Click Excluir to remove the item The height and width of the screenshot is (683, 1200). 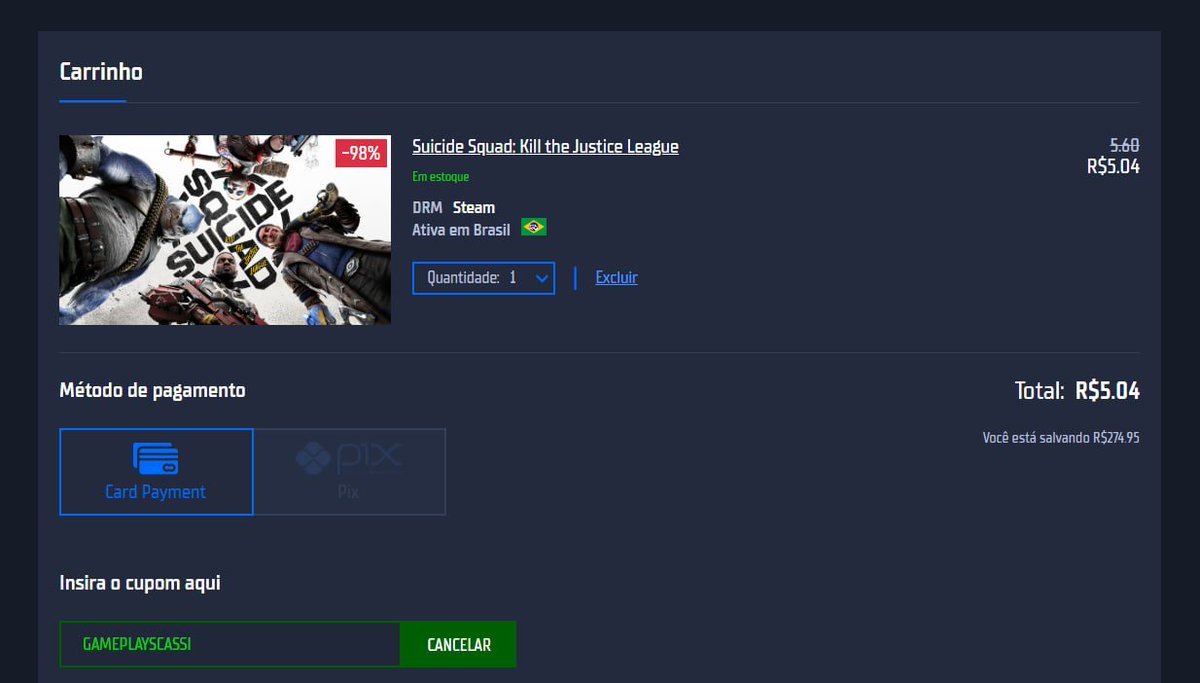(616, 278)
